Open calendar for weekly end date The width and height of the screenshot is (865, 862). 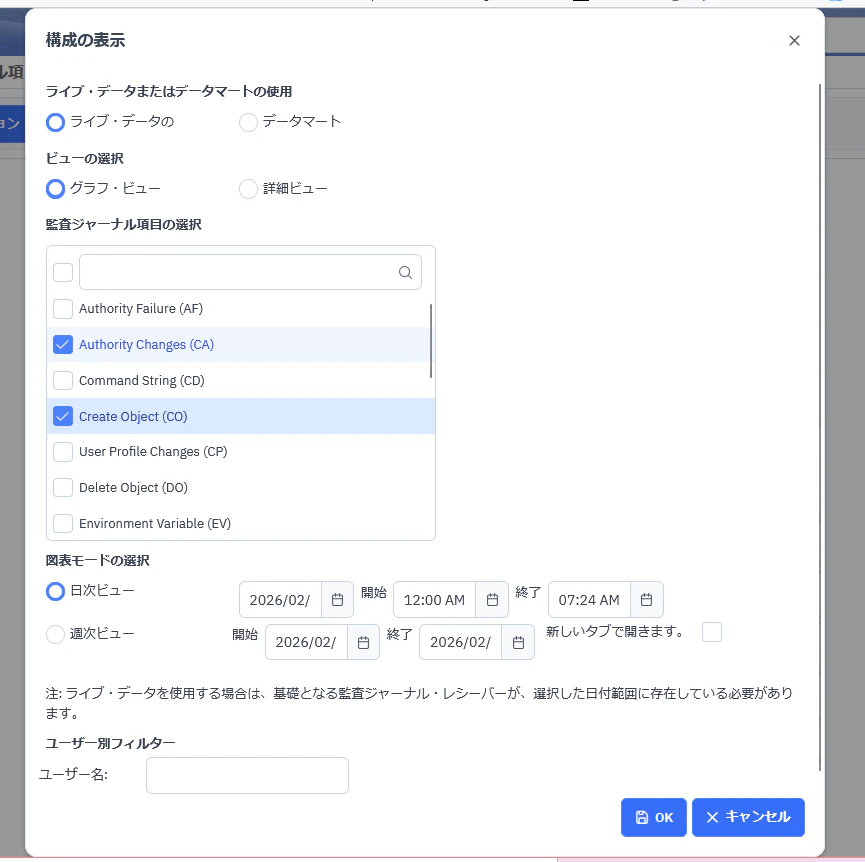(519, 643)
